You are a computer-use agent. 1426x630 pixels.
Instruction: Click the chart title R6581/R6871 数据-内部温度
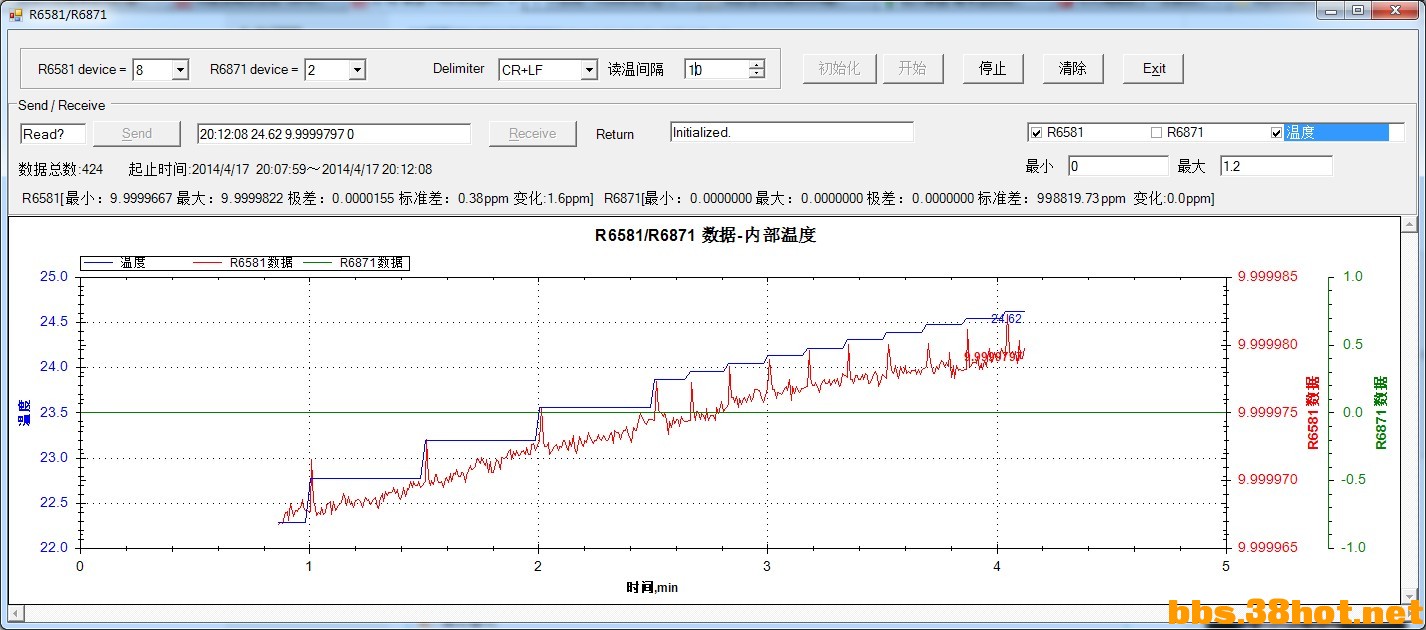point(706,236)
